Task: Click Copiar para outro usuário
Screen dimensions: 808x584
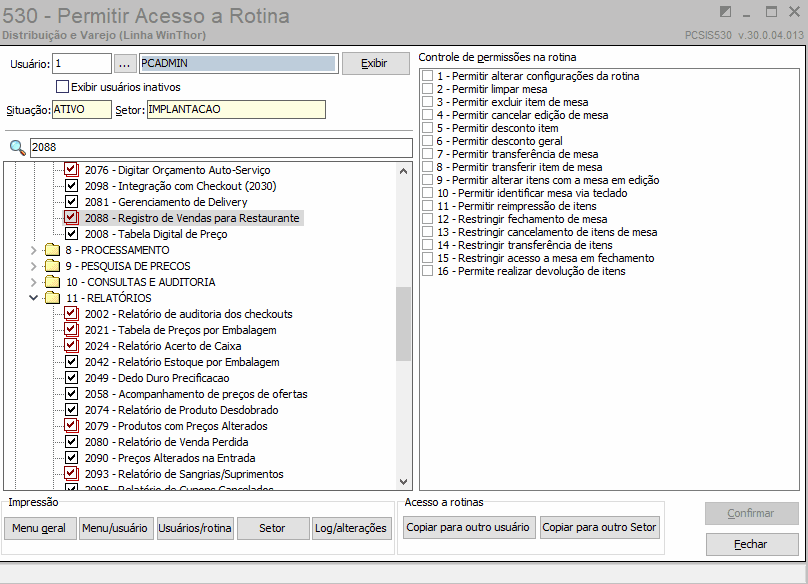Action: tap(468, 527)
